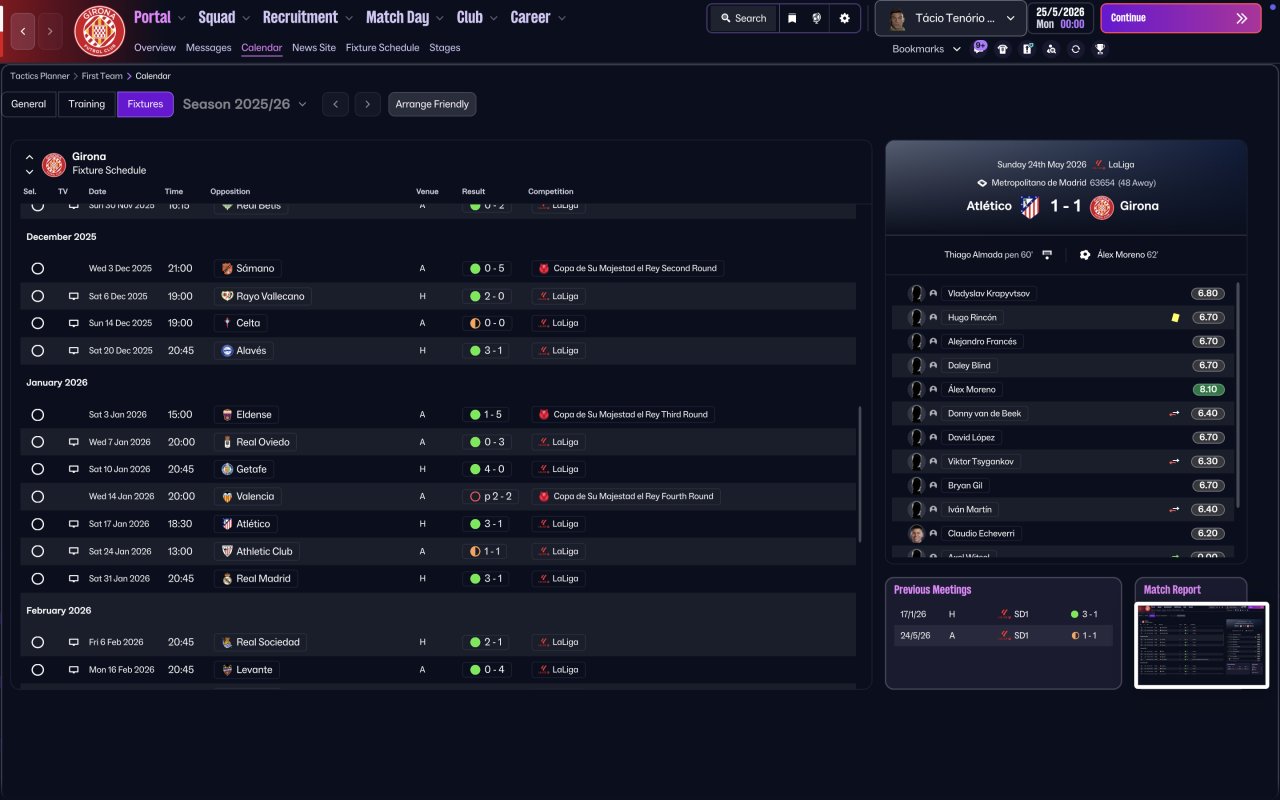Select the Getafe fixture radio button

click(38, 469)
